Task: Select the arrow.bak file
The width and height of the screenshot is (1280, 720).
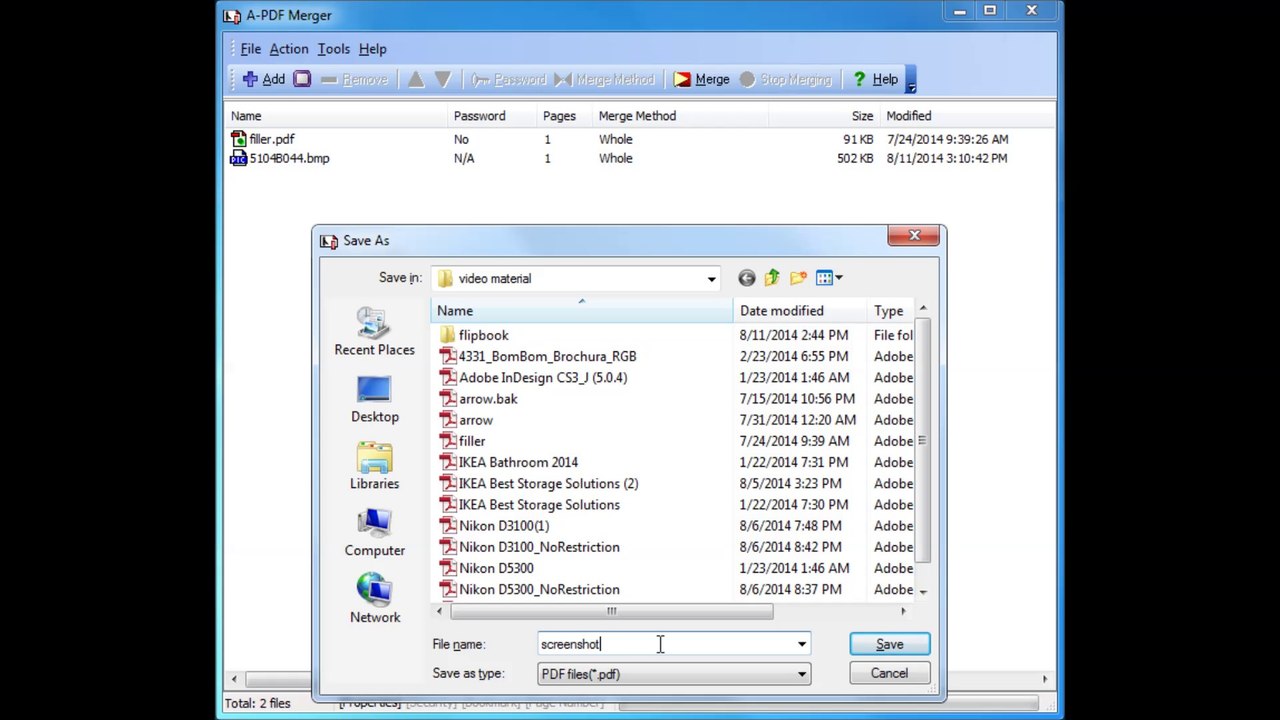Action: [x=478, y=398]
